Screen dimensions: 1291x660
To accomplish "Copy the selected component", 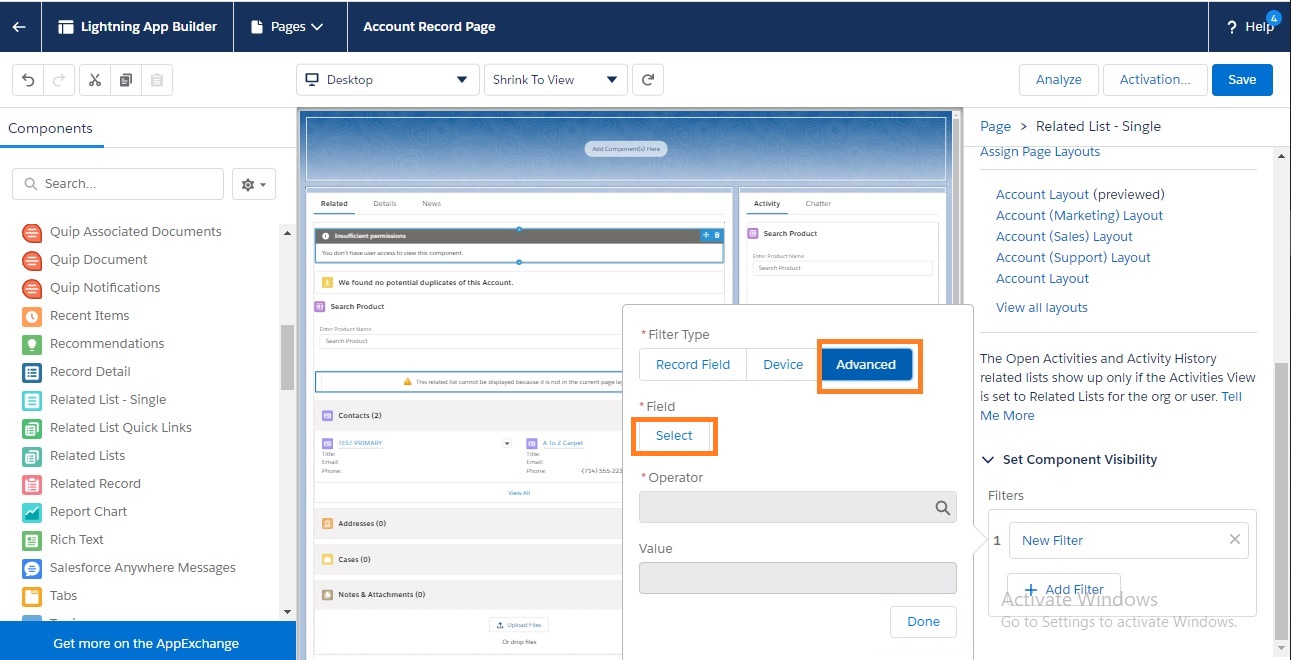I will click(125, 80).
